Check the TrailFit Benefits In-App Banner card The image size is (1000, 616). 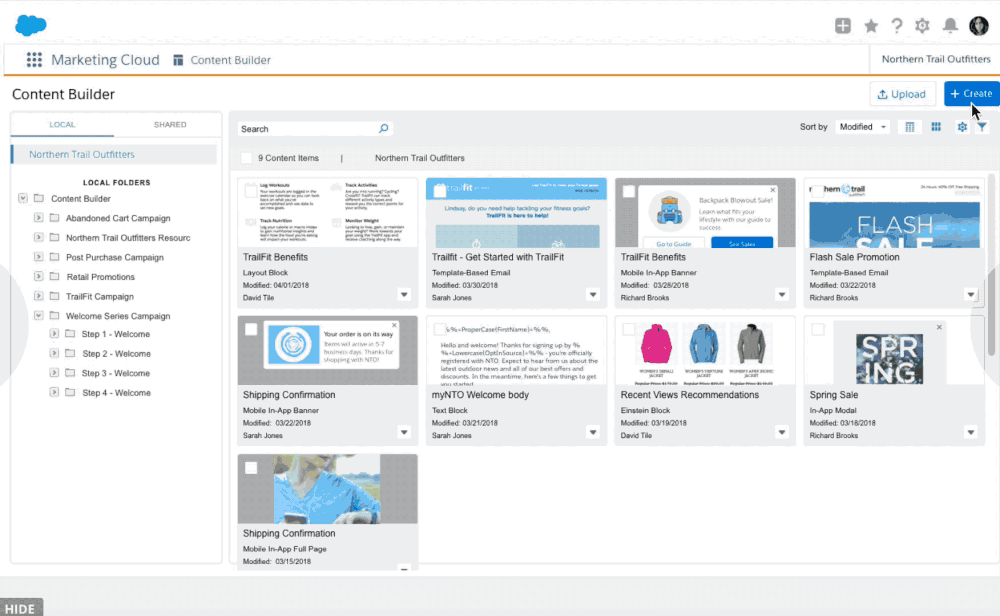click(x=629, y=191)
